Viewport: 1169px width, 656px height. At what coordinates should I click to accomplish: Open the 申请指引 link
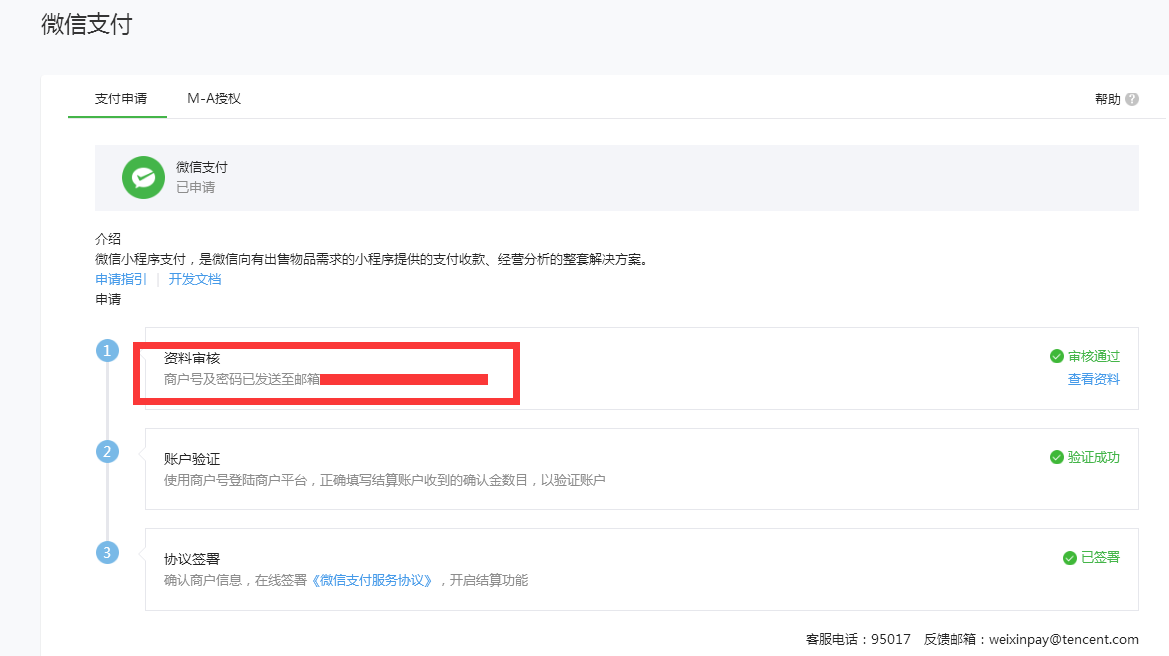click(x=121, y=279)
